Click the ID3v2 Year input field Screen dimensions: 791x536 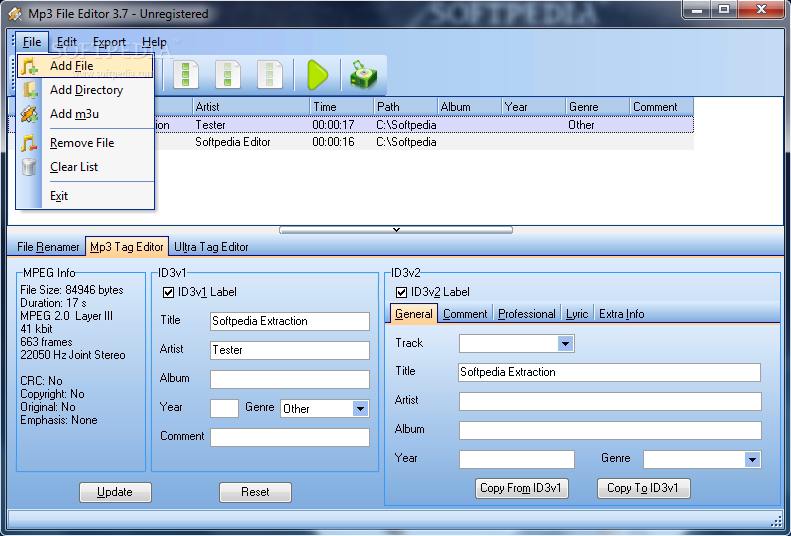pos(517,460)
